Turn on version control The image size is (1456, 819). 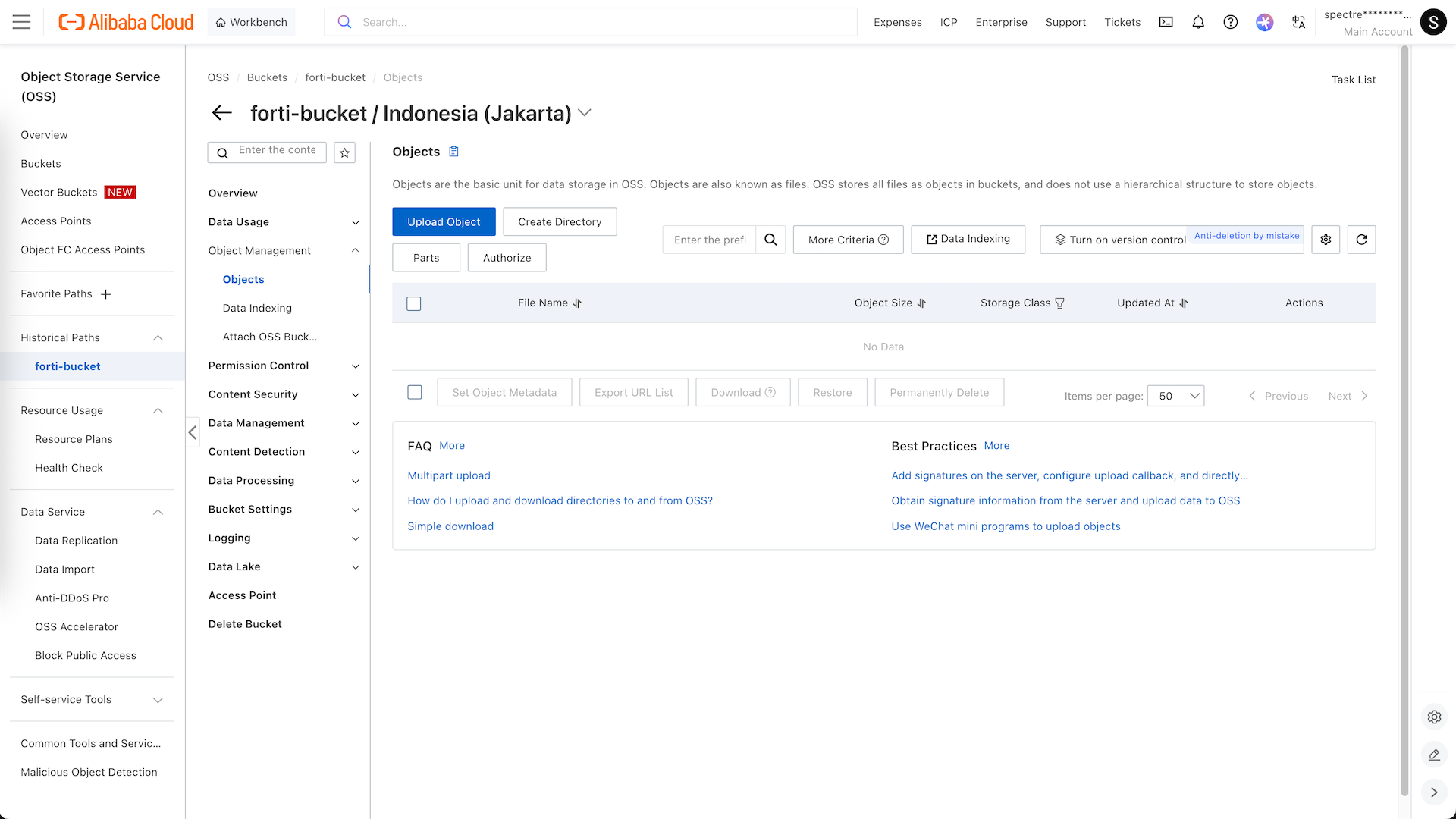click(x=1119, y=240)
